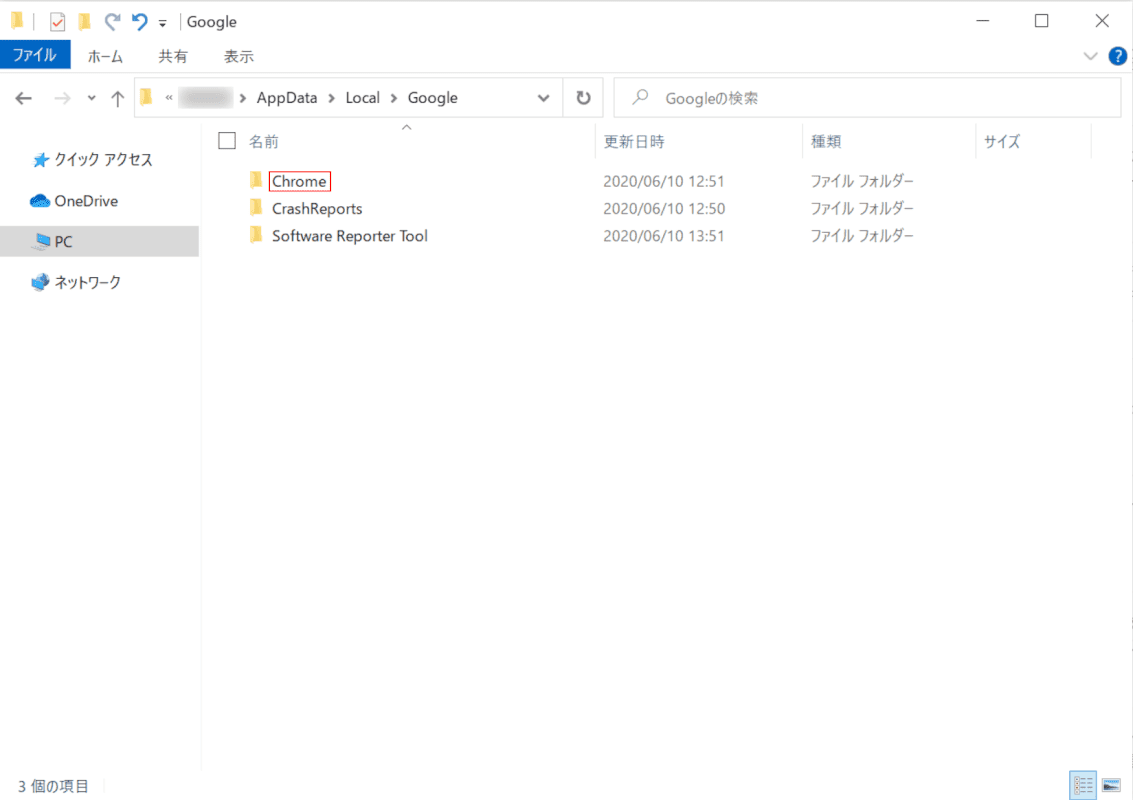Screen dimensions: 1133x800
Task: Click the Chrome folder icon
Action: point(256,180)
